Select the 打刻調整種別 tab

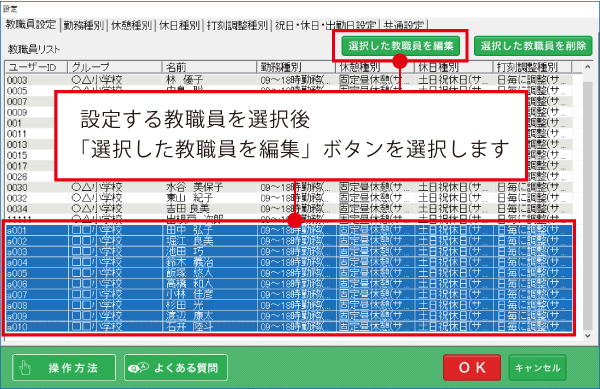pyautogui.click(x=237, y=26)
